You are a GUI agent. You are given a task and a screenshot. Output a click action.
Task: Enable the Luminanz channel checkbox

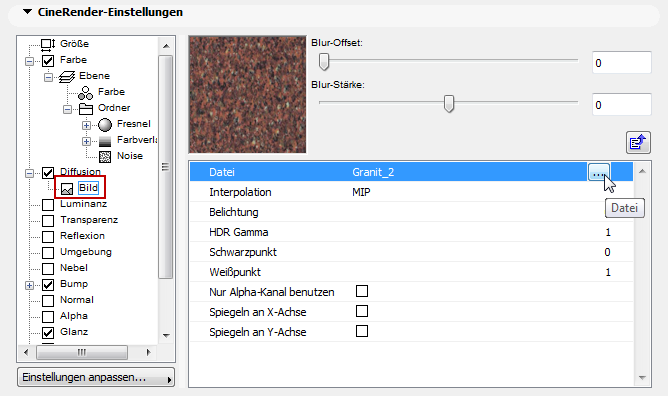pos(48,205)
